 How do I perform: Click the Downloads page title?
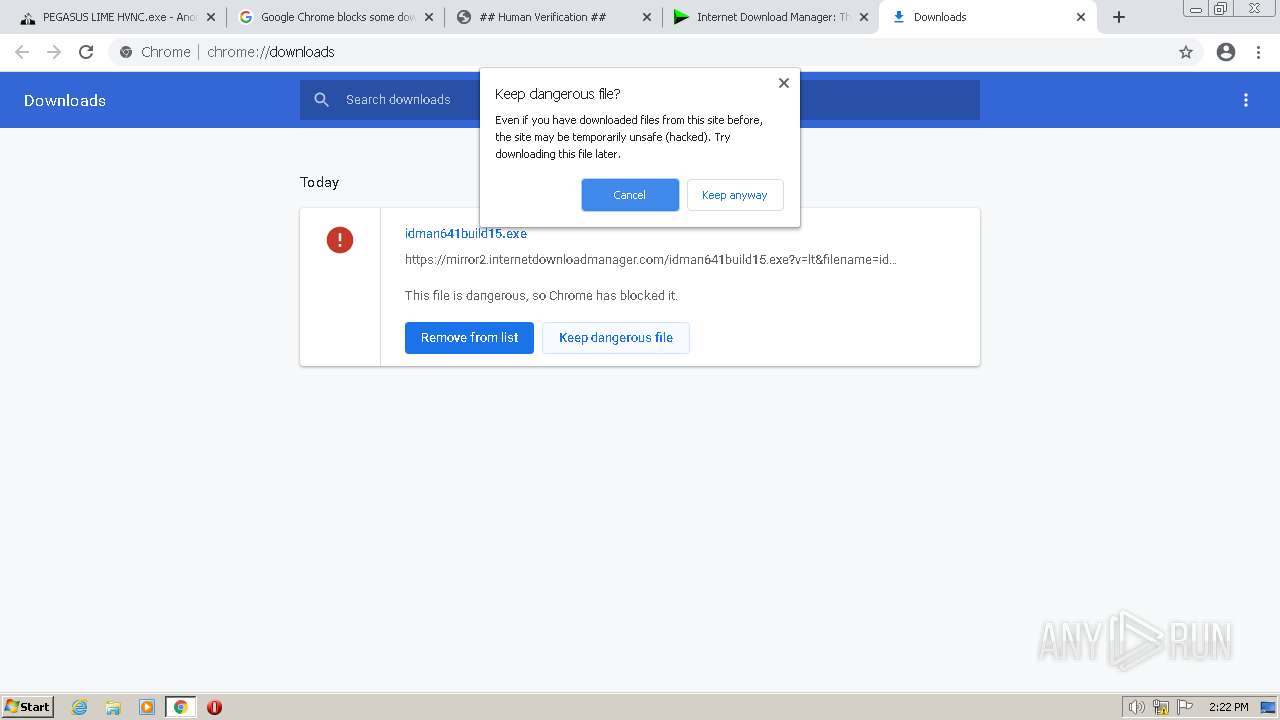pyautogui.click(x=65, y=100)
